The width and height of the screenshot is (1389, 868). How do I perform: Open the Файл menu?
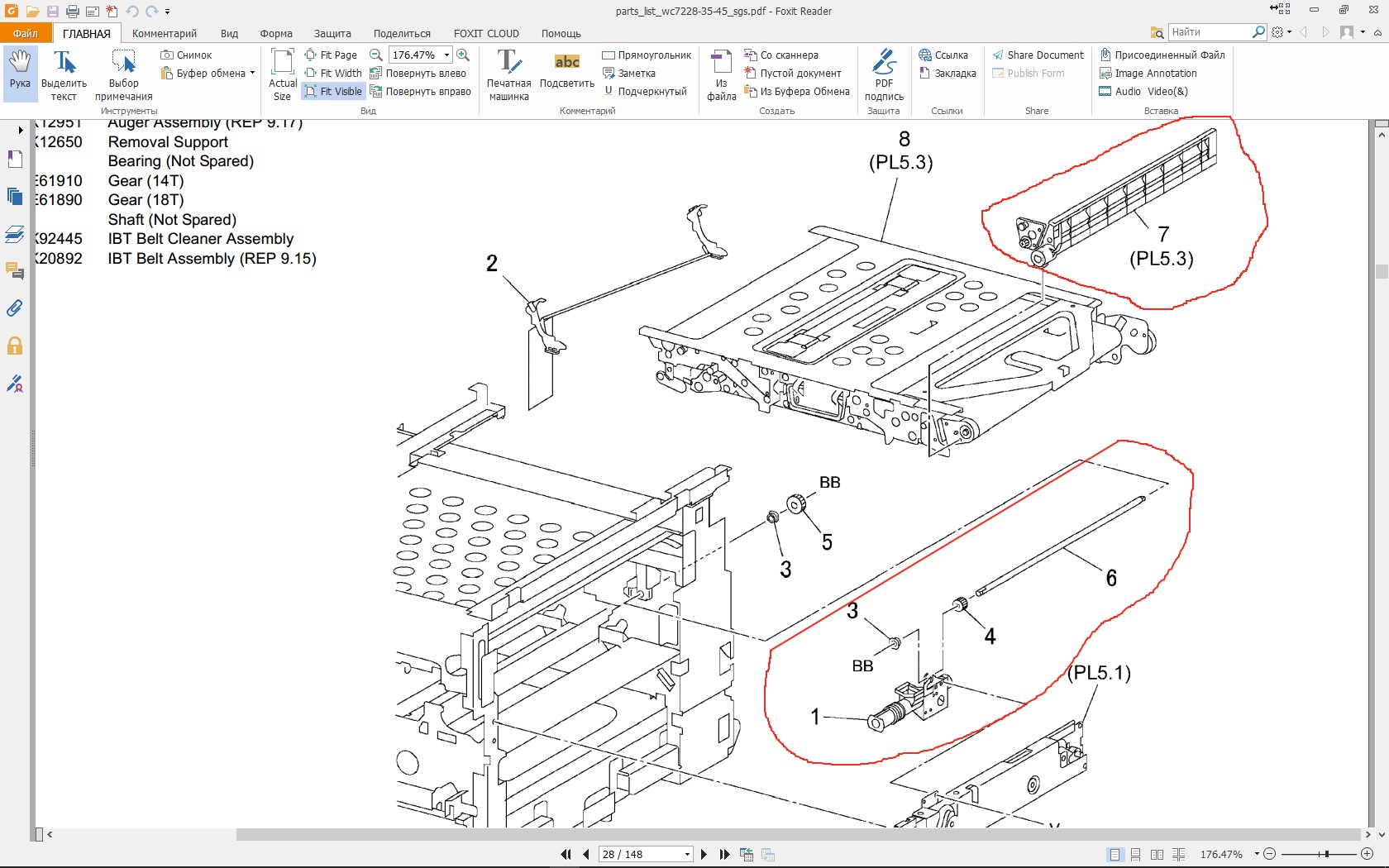tap(26, 34)
